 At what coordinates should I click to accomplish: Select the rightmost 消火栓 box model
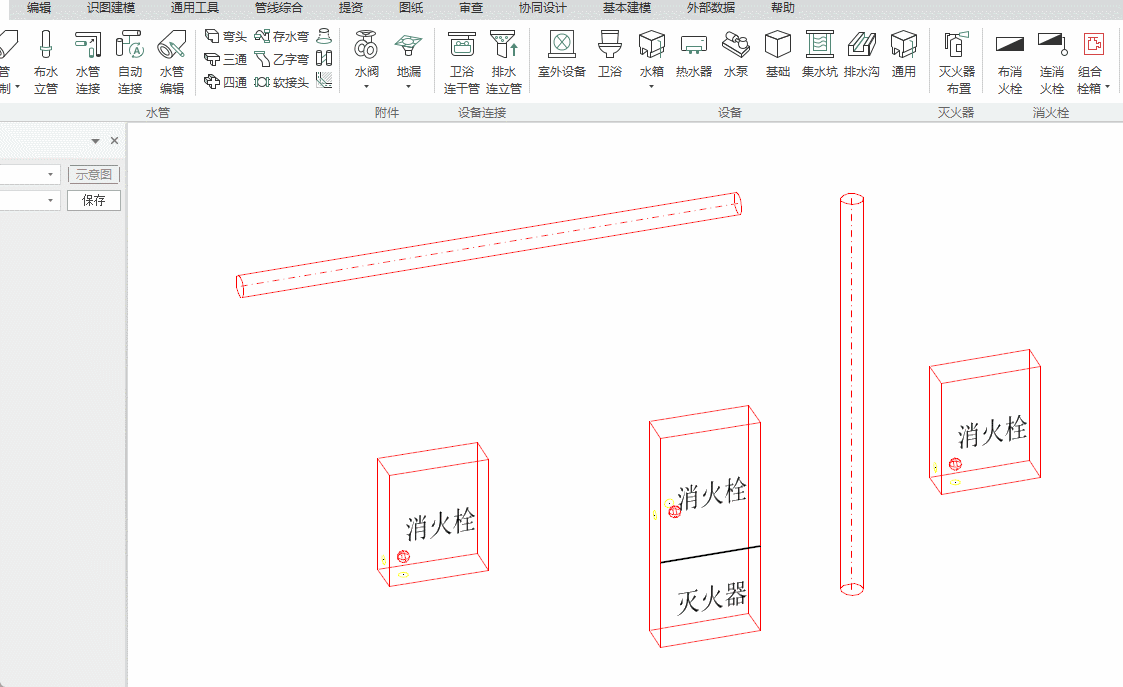point(985,422)
